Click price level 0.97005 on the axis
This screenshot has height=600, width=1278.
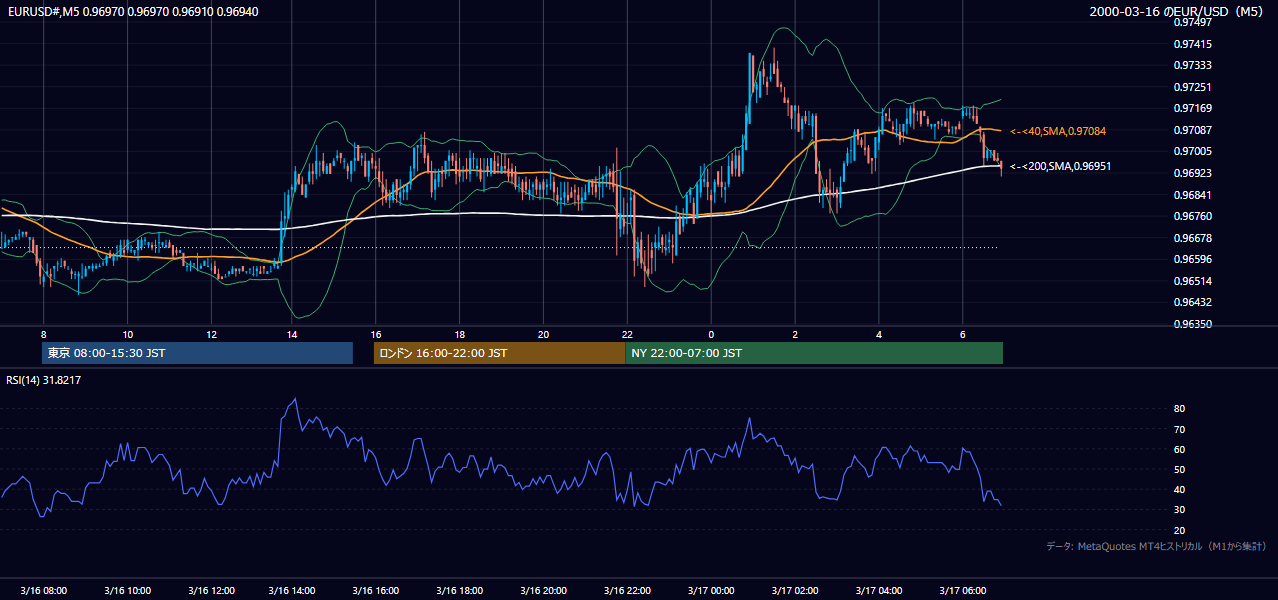click(x=1192, y=151)
